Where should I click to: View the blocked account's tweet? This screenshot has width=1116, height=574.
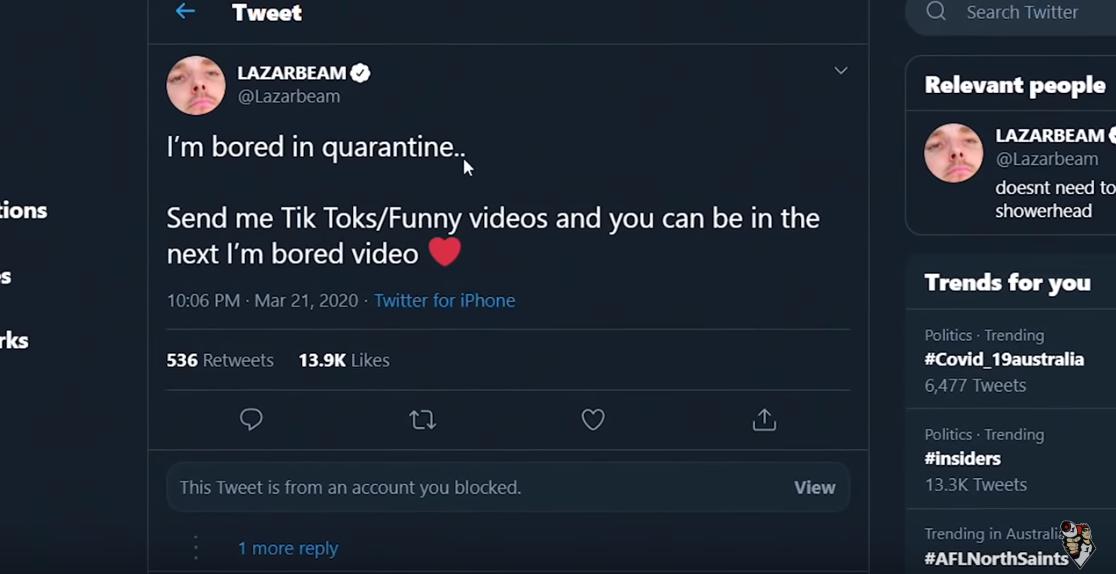point(814,488)
